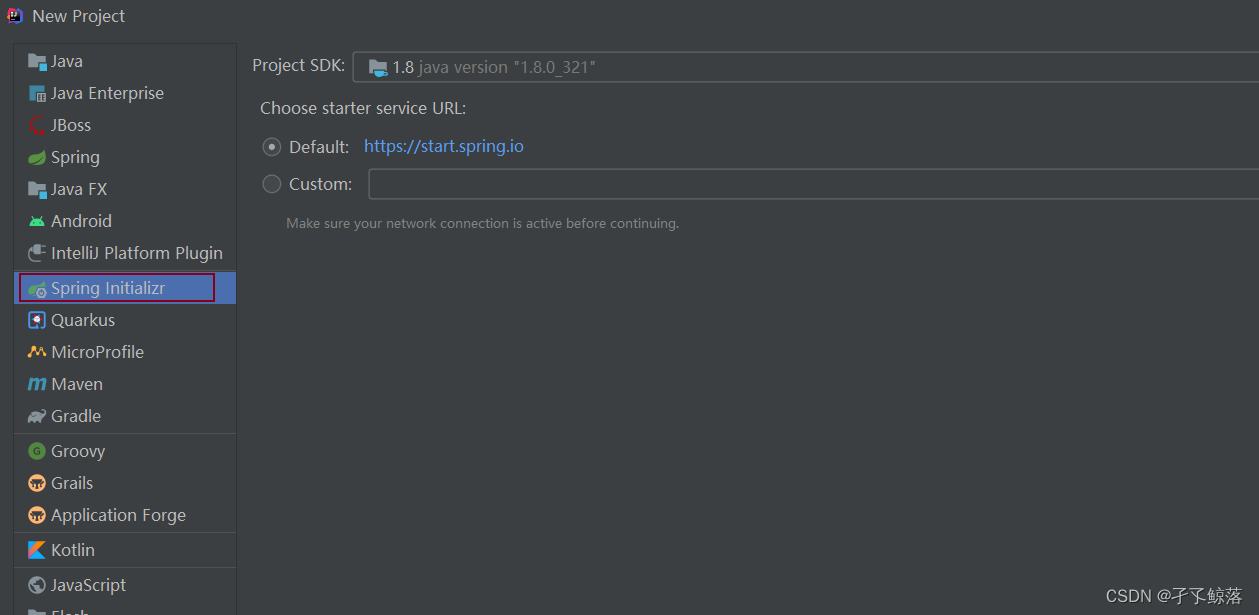
Task: Select the JavaScript globe icon
Action: (37, 585)
